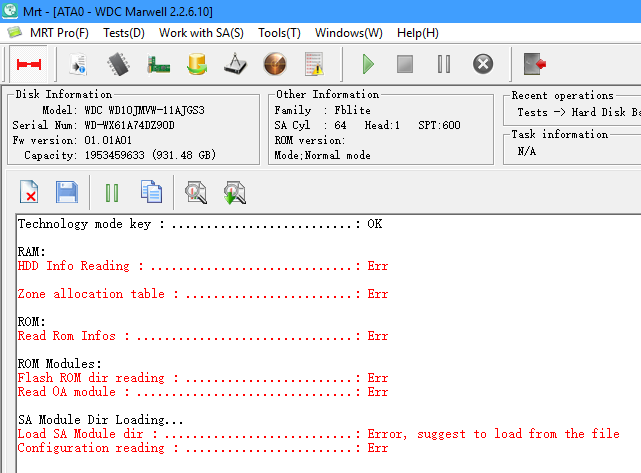The image size is (641, 473).
Task: Click the Configuration reading Err line
Action: pos(203,448)
